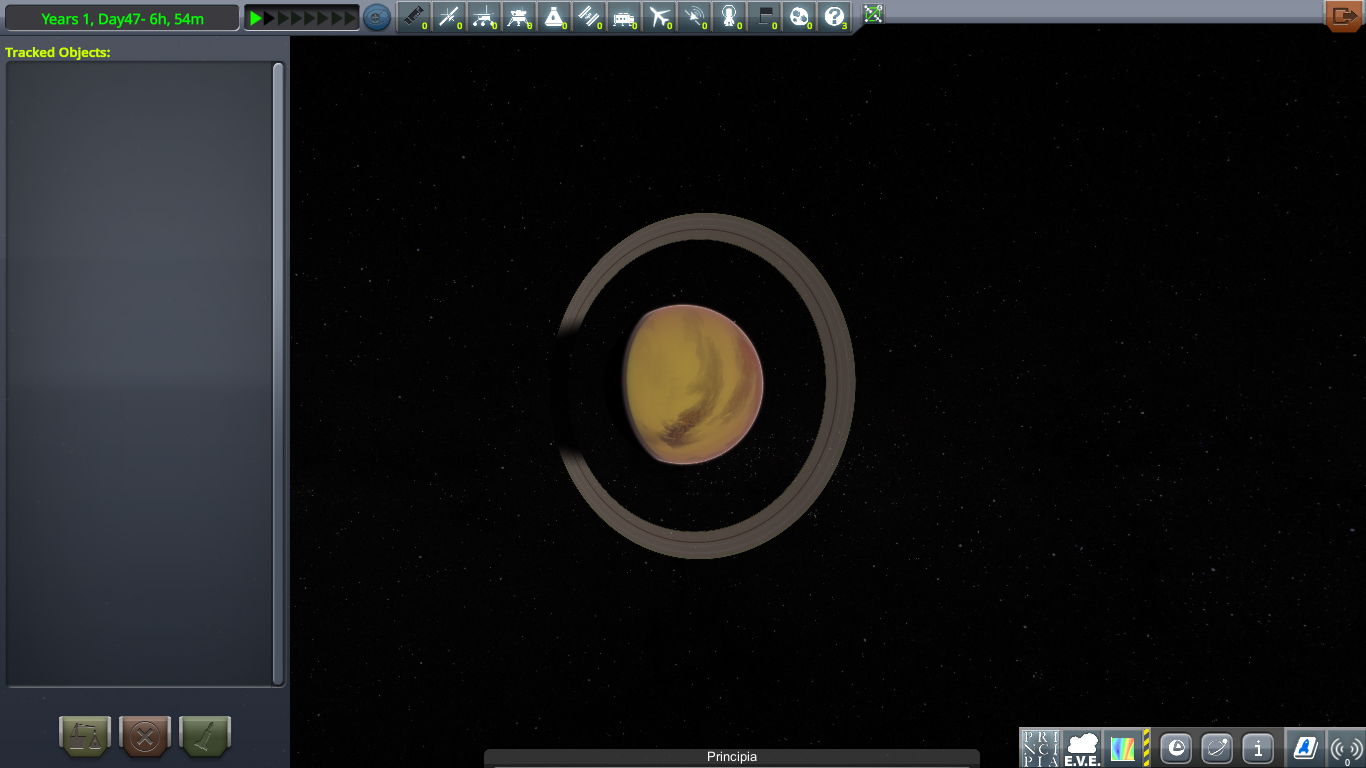Click the game date and time display
Image resolution: width=1366 pixels, height=768 pixels.
click(123, 18)
